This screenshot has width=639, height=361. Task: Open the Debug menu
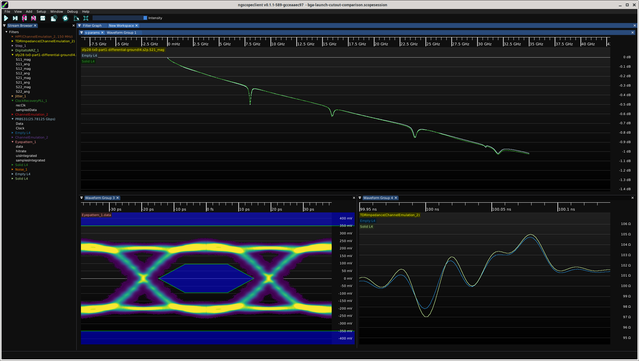point(72,12)
